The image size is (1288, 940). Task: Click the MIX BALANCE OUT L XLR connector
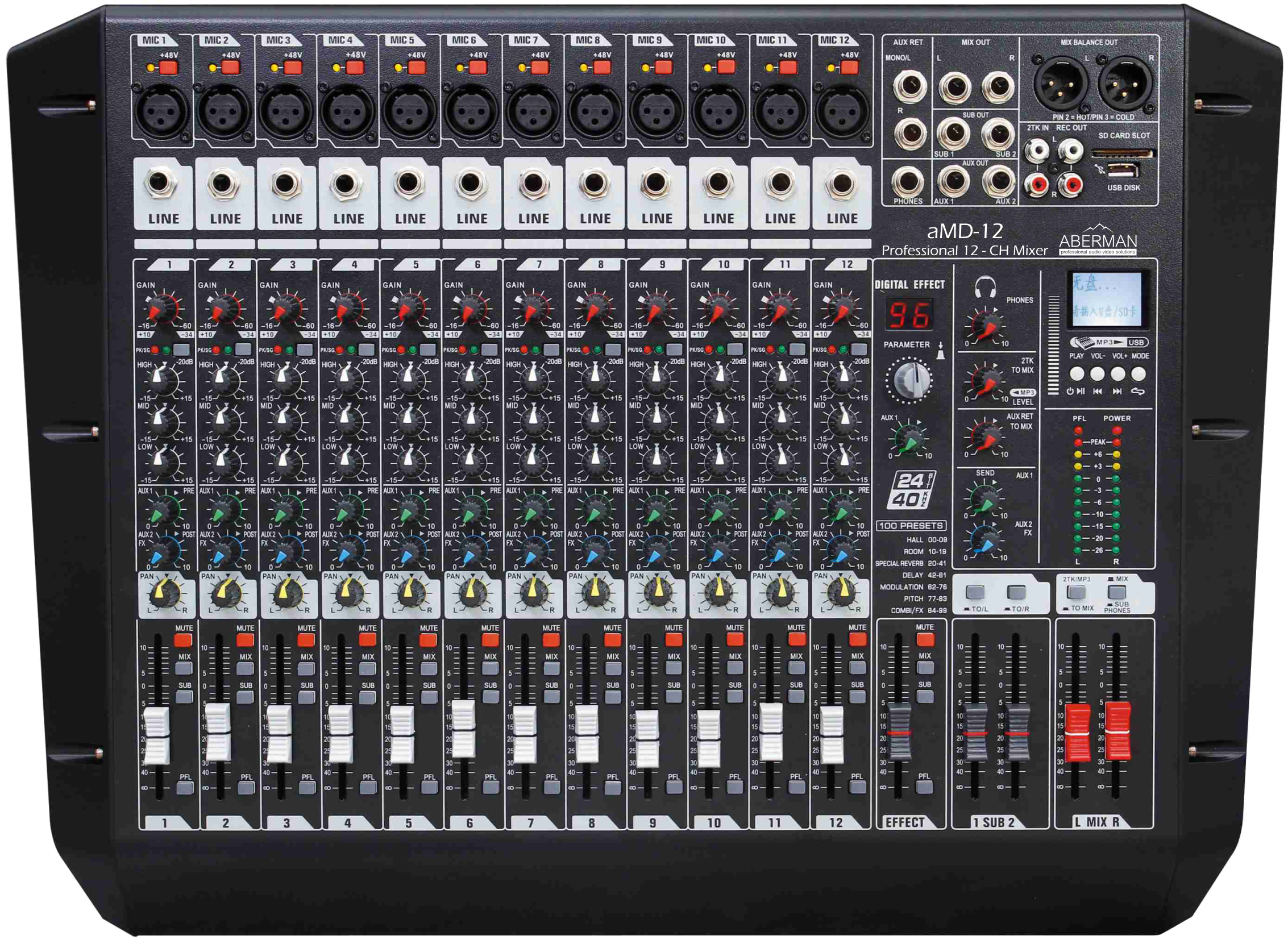pyautogui.click(x=1060, y=84)
